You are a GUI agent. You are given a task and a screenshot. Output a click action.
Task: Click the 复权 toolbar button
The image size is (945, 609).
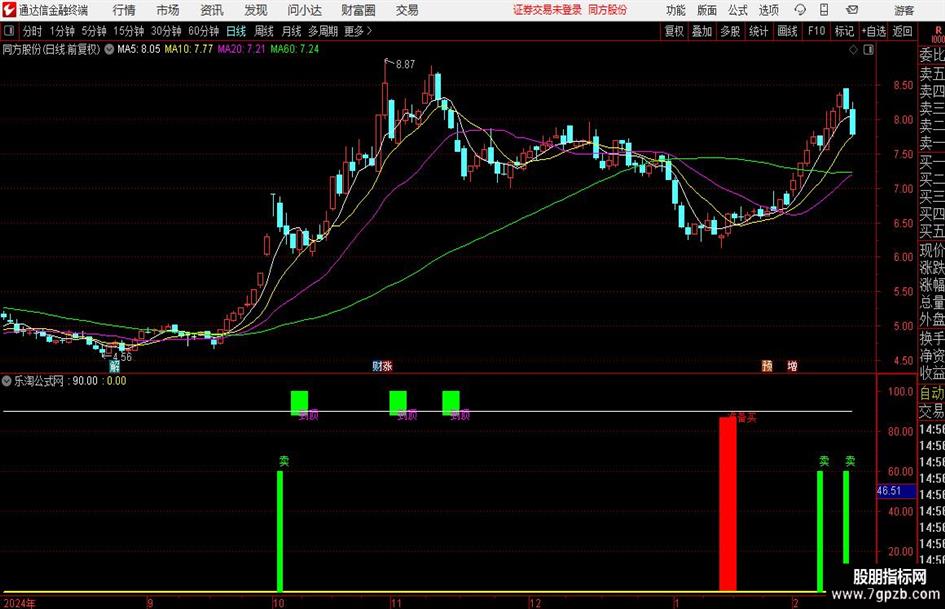[x=674, y=31]
